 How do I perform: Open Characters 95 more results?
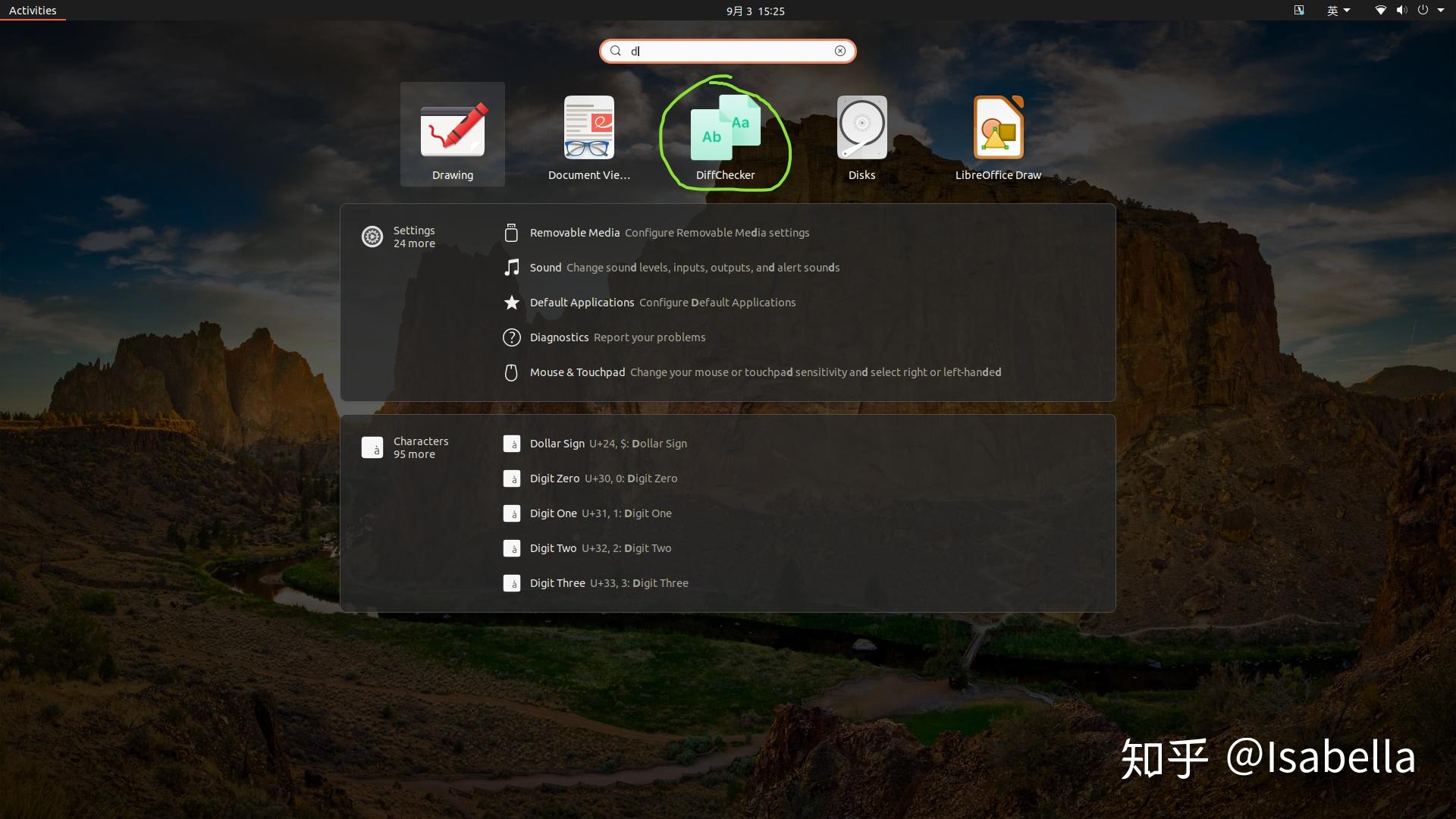pyautogui.click(x=421, y=447)
